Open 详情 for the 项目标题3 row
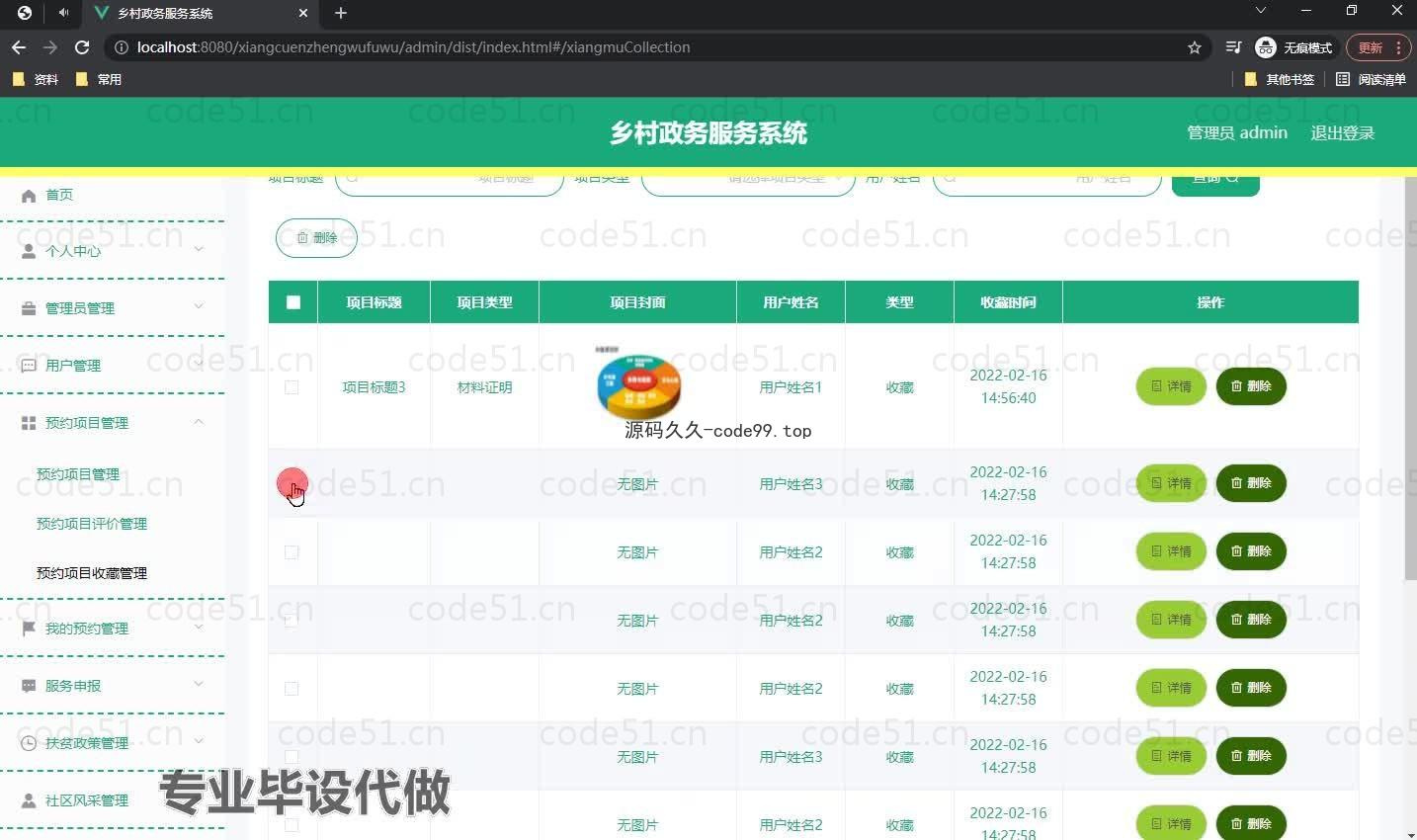 [x=1171, y=386]
